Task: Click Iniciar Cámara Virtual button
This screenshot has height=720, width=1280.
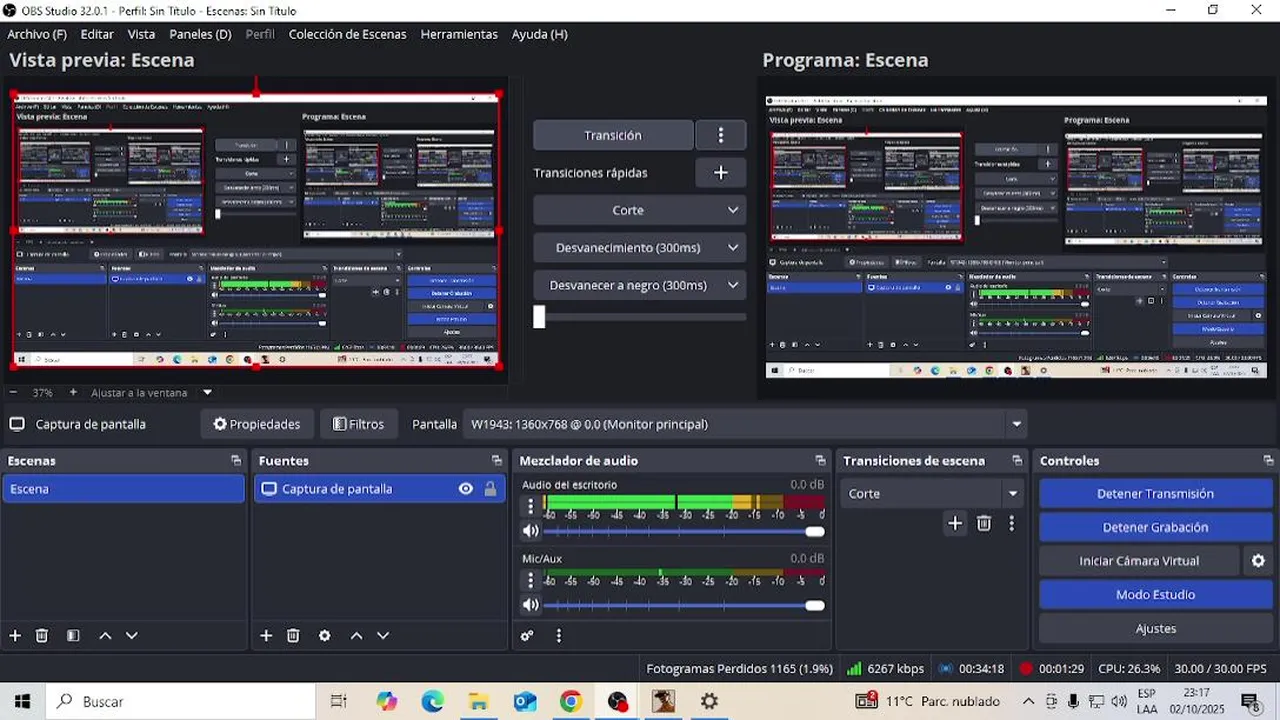Action: (1139, 561)
